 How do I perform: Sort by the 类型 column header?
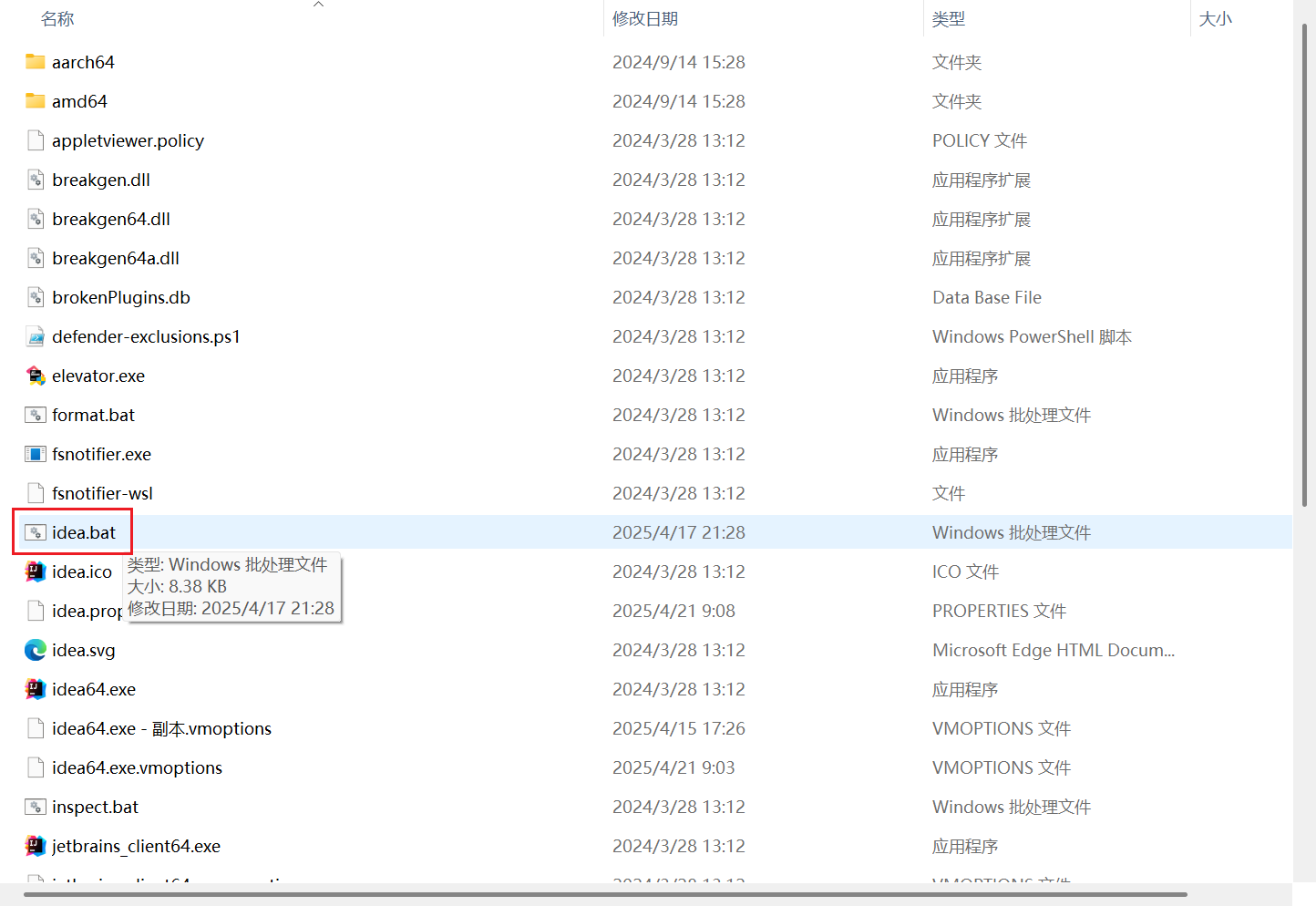(949, 19)
